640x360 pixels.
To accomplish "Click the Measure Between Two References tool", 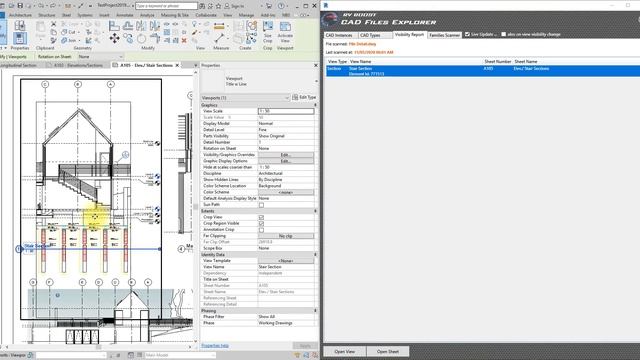I will coord(219,38).
